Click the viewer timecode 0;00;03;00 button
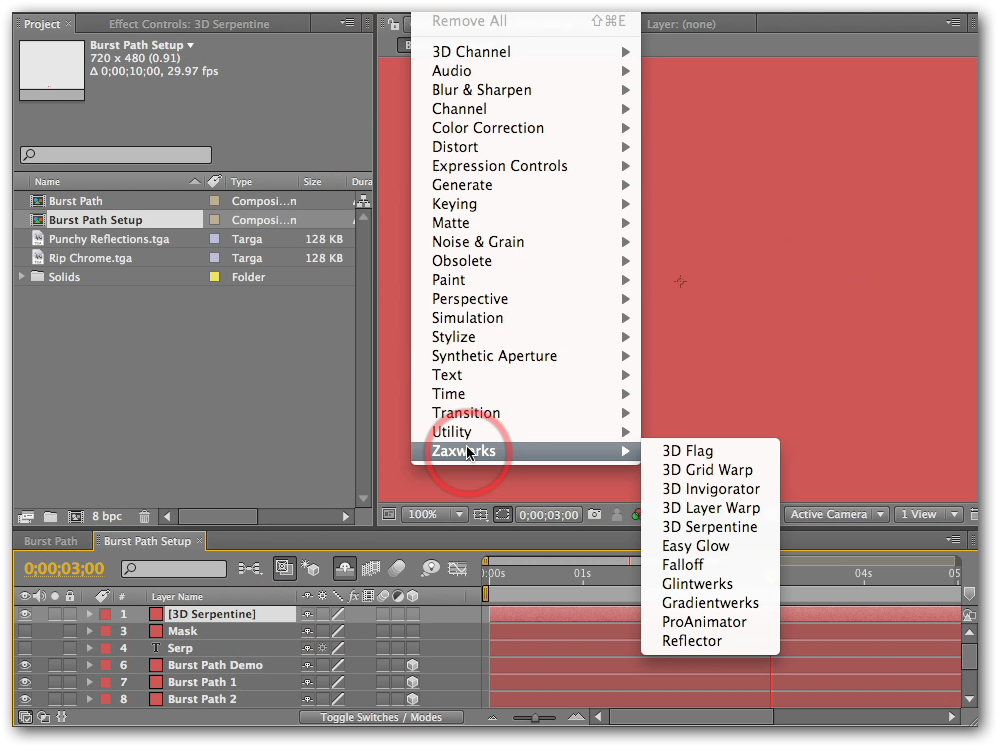This screenshot has height=747, width=998. (549, 514)
